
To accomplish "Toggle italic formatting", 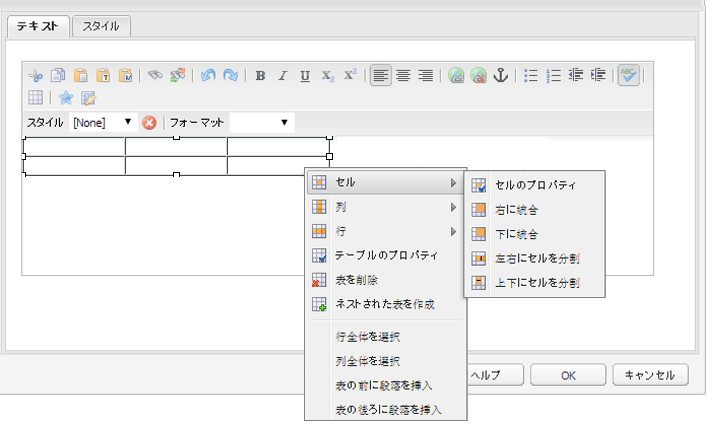I will (x=283, y=75).
